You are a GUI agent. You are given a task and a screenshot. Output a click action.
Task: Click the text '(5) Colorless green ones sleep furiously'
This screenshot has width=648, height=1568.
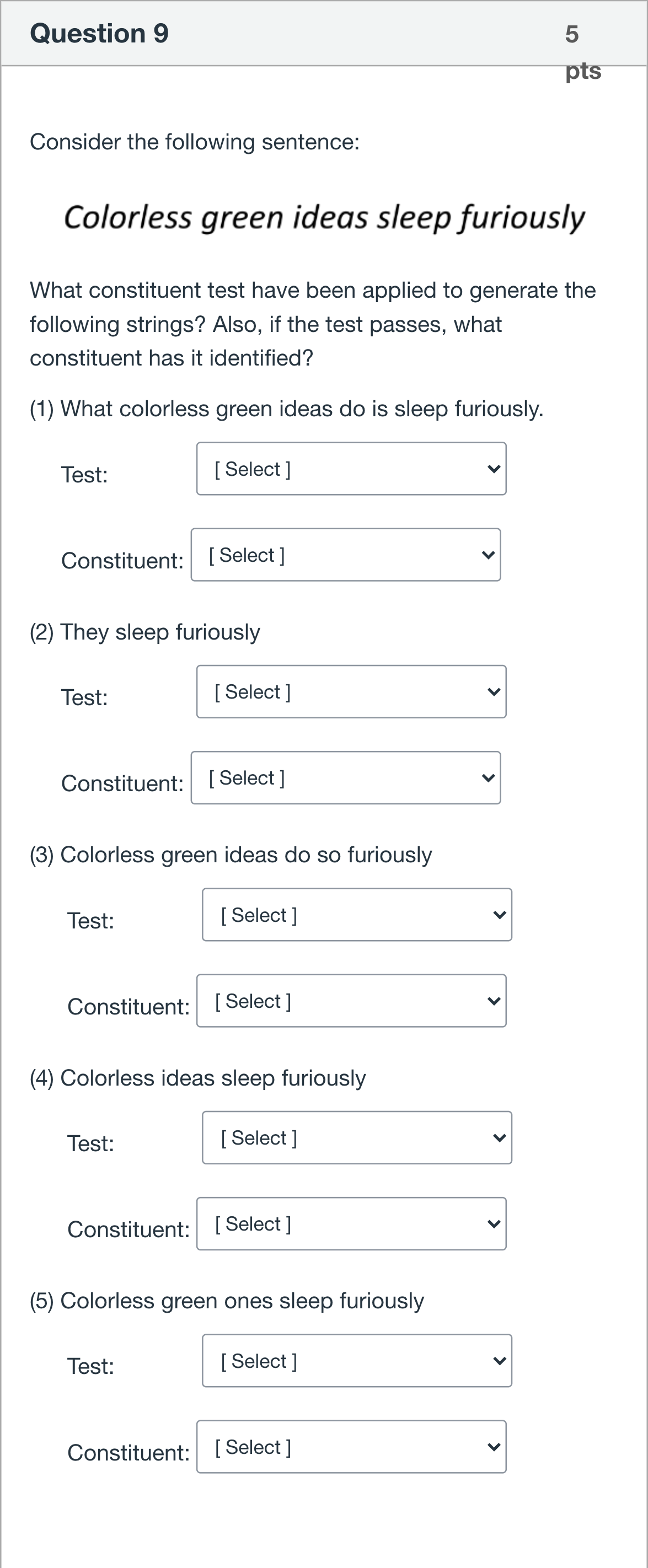(227, 1301)
